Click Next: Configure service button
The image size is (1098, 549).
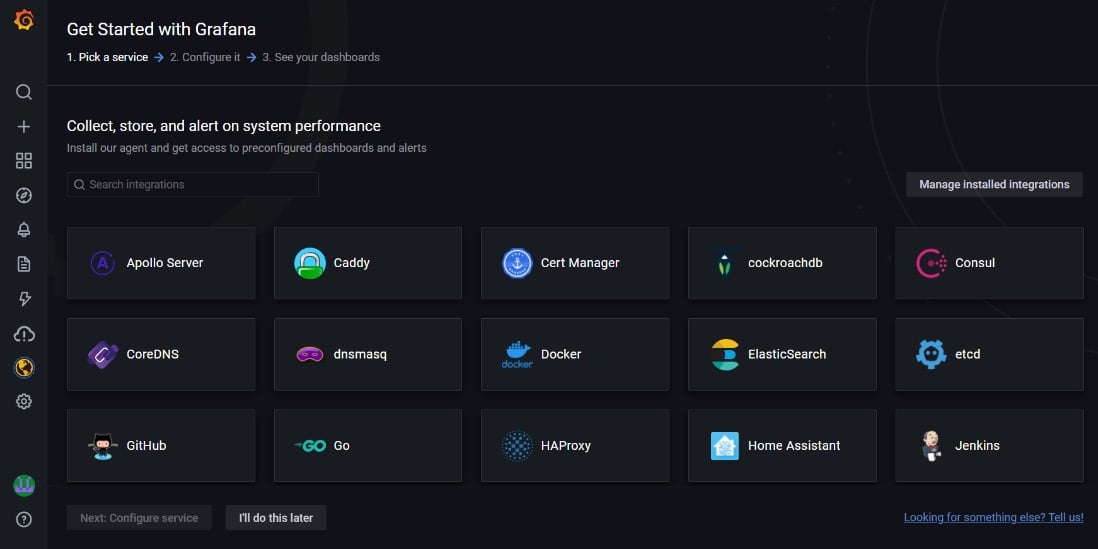[x=139, y=518]
